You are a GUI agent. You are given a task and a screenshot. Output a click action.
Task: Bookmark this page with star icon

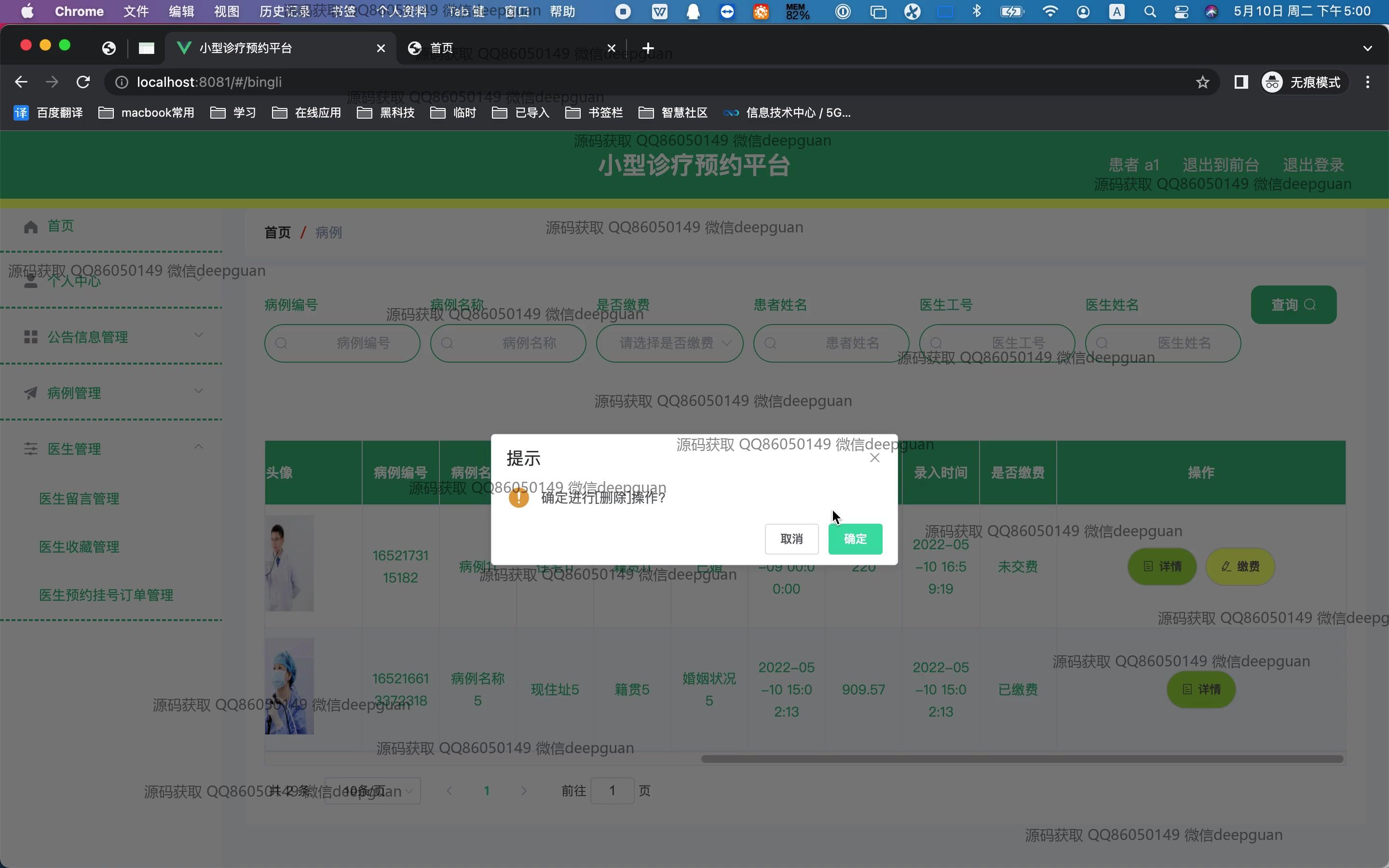click(x=1202, y=82)
